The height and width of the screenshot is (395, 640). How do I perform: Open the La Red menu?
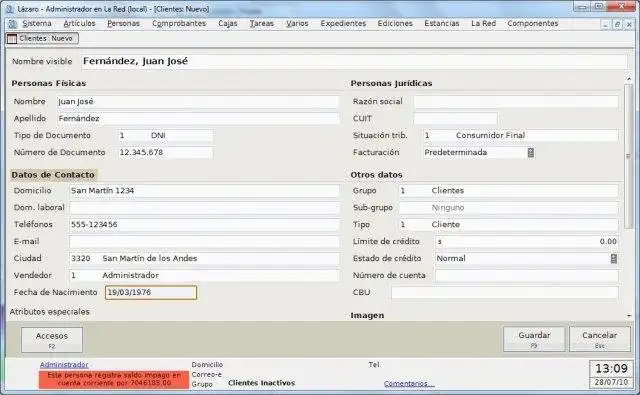[x=483, y=24]
